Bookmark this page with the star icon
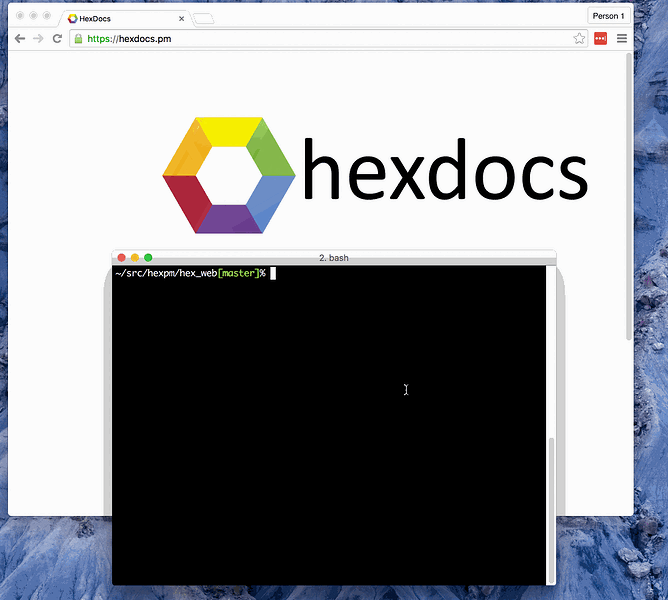Image resolution: width=668 pixels, height=600 pixels. coord(579,39)
